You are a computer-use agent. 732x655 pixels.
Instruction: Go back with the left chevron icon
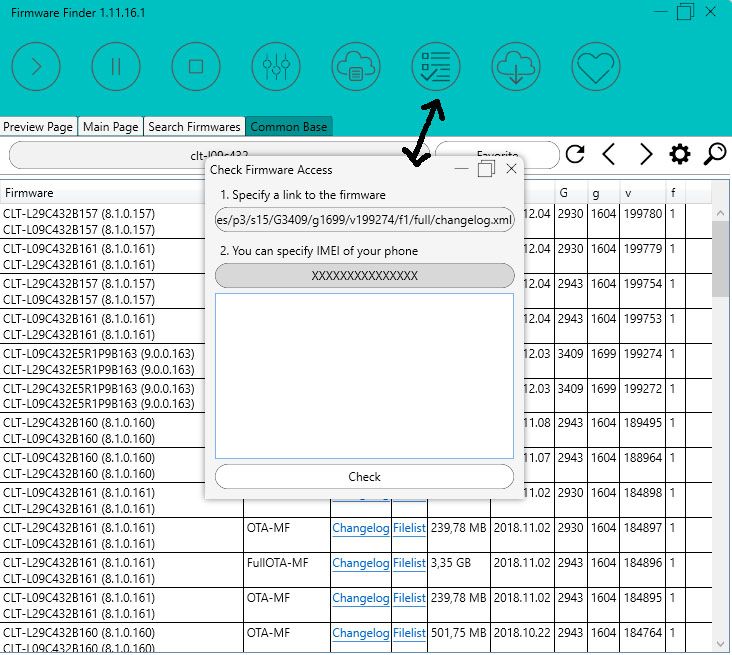(x=609, y=154)
